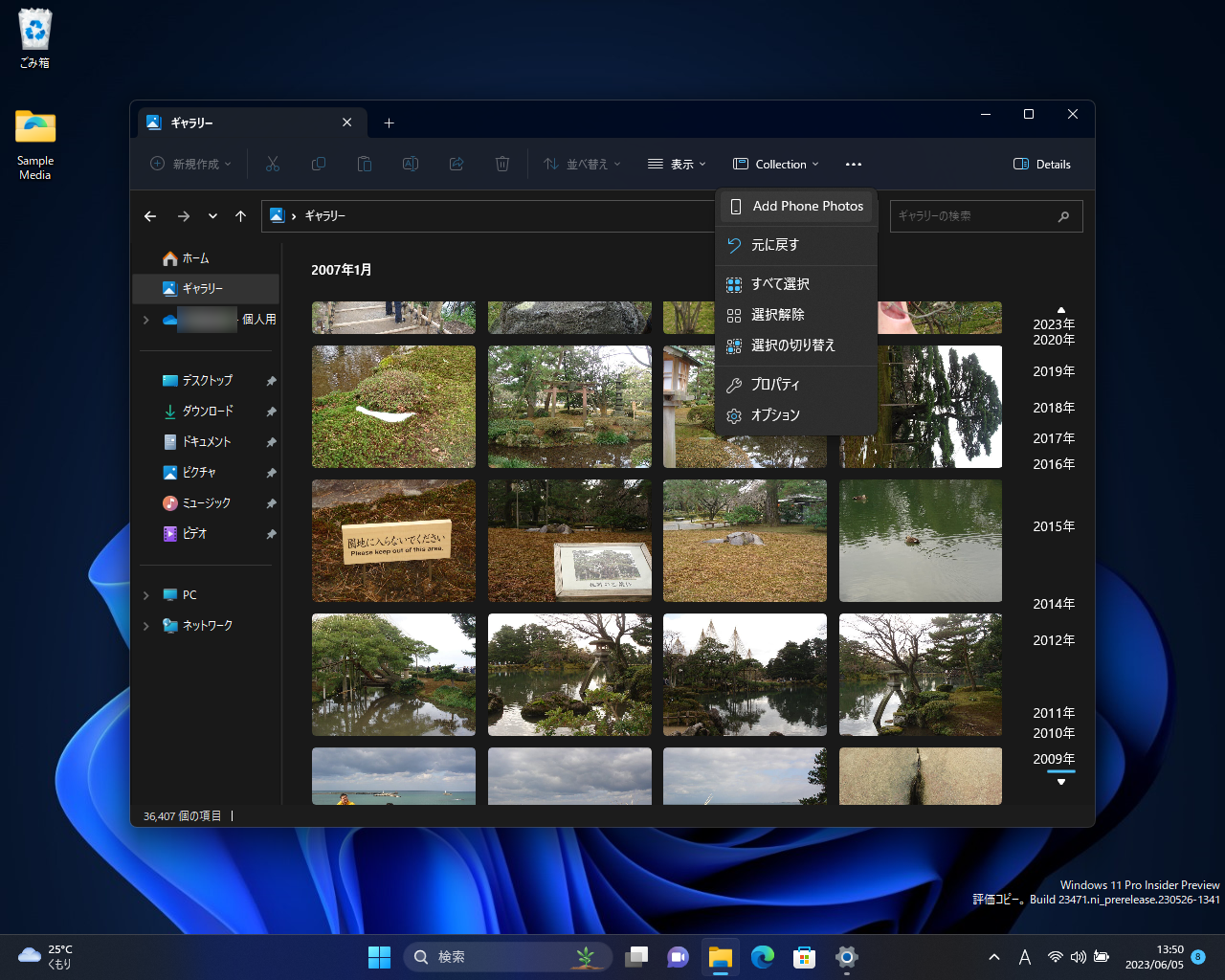Image resolution: width=1225 pixels, height=980 pixels.
Task: Open the 並べ替え sort dropdown
Action: coord(582,164)
